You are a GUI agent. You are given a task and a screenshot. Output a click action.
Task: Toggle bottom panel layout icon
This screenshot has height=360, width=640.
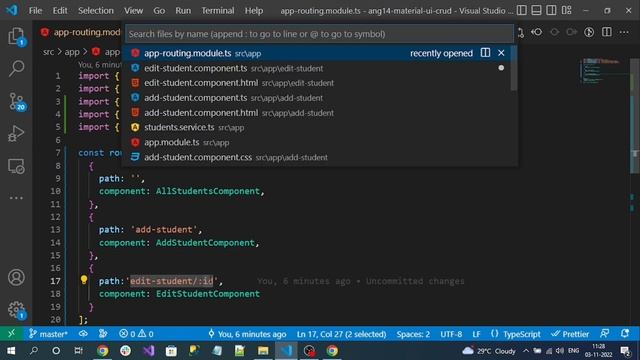click(536, 10)
